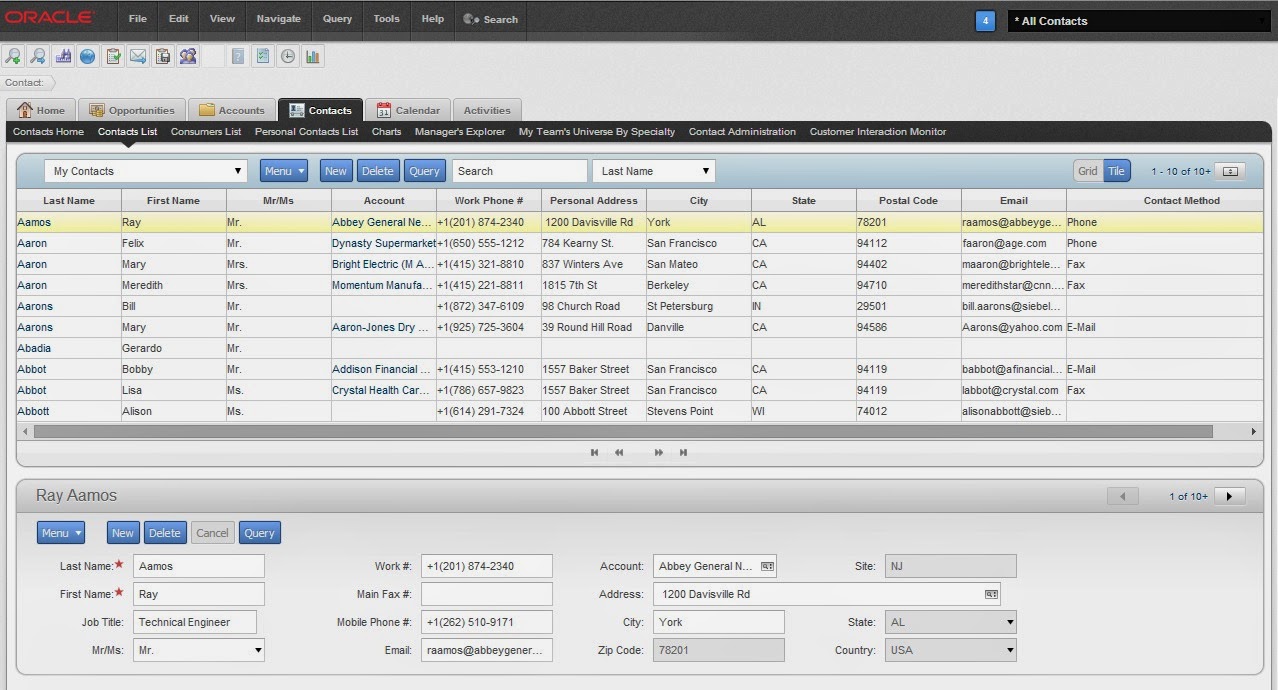The height and width of the screenshot is (690, 1278).
Task: Click the Execute Query magnifier-arrow icon
Action: point(38,56)
